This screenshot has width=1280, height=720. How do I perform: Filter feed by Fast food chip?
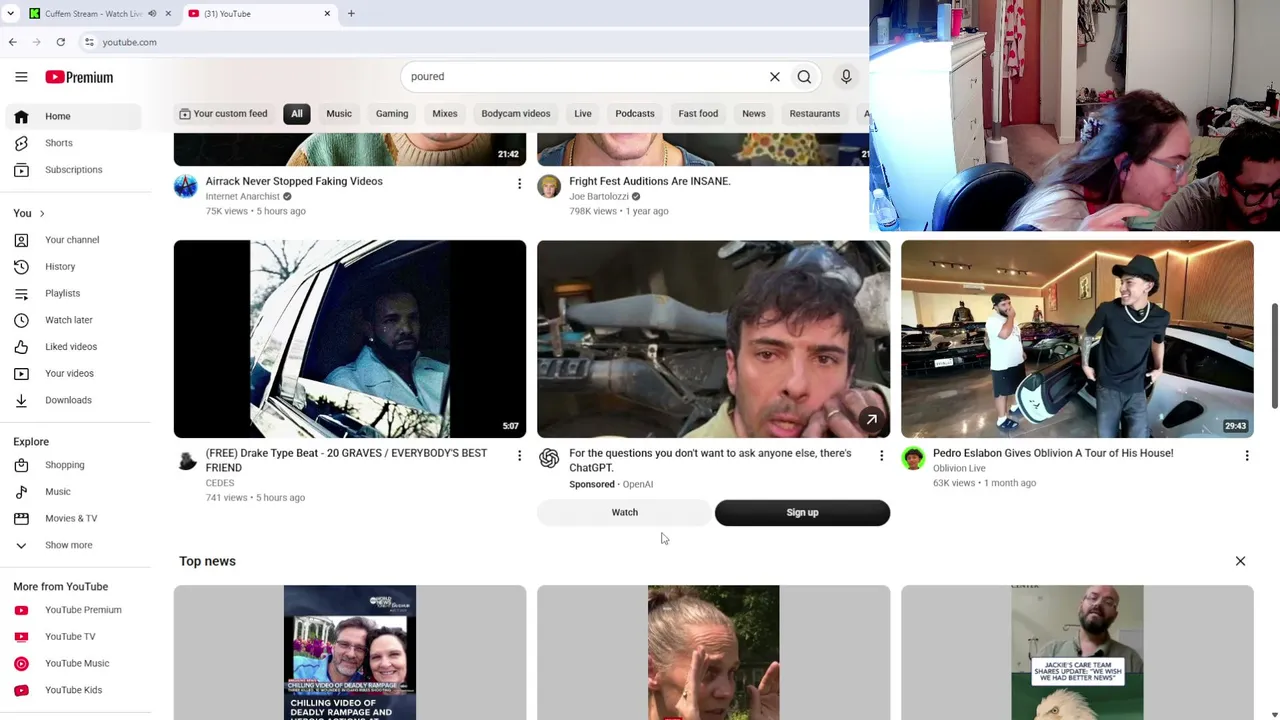pos(698,114)
